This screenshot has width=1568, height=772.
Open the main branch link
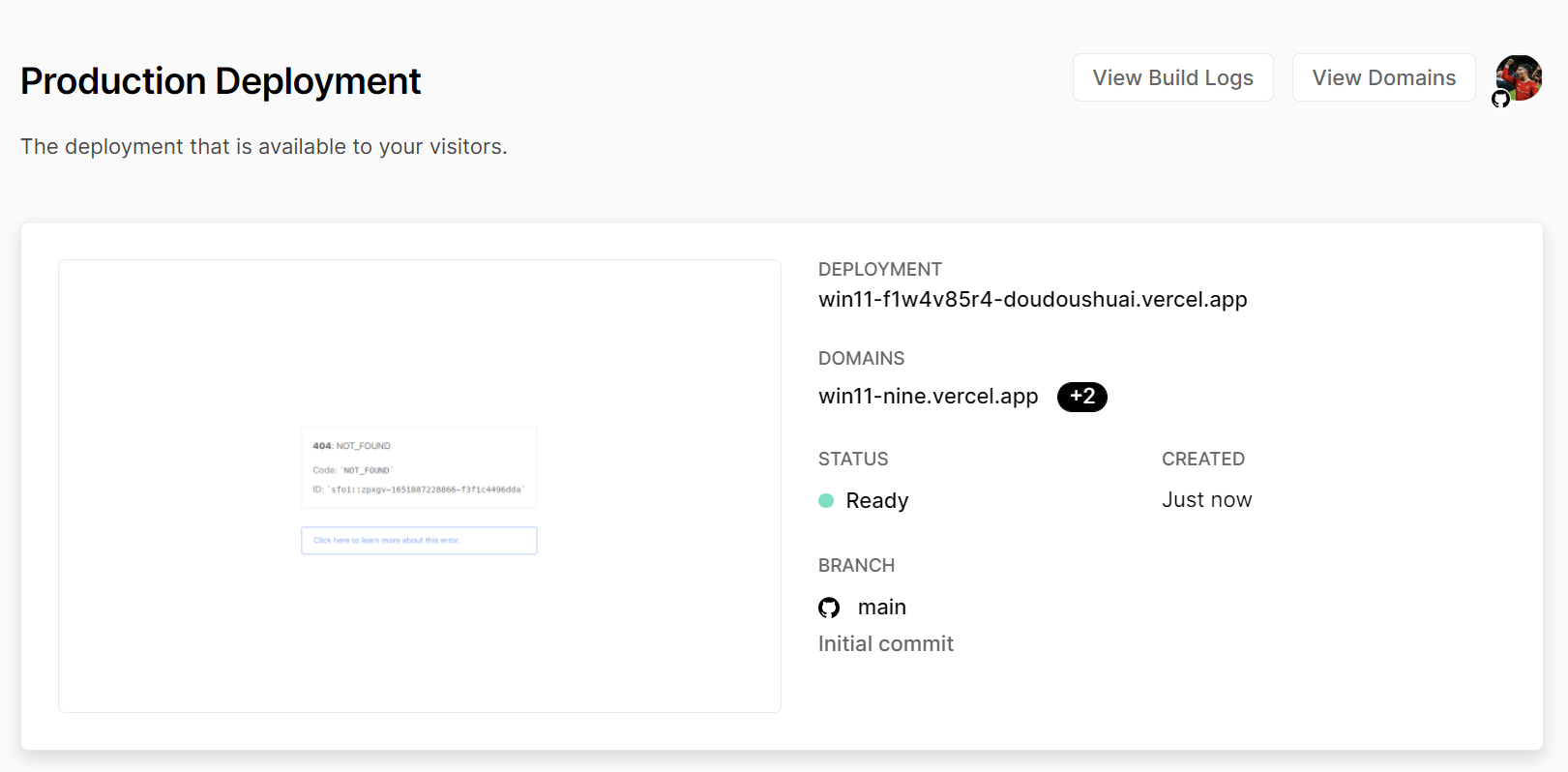[881, 608]
